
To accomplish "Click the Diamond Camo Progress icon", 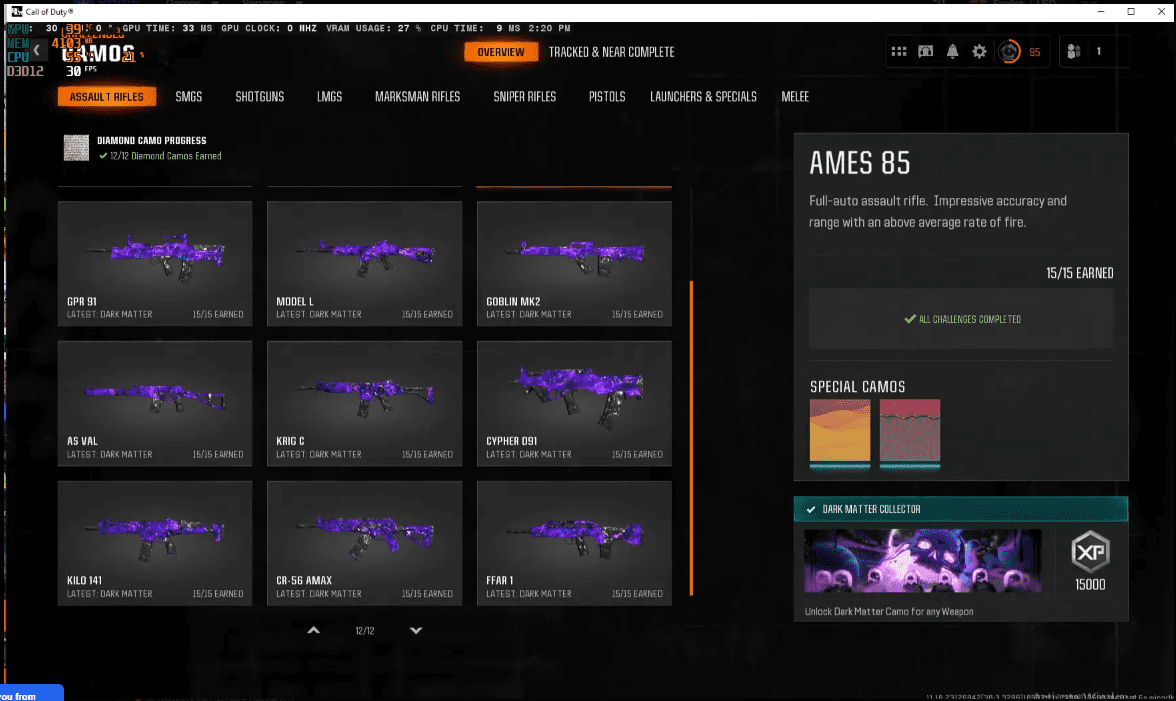I will pos(76,148).
